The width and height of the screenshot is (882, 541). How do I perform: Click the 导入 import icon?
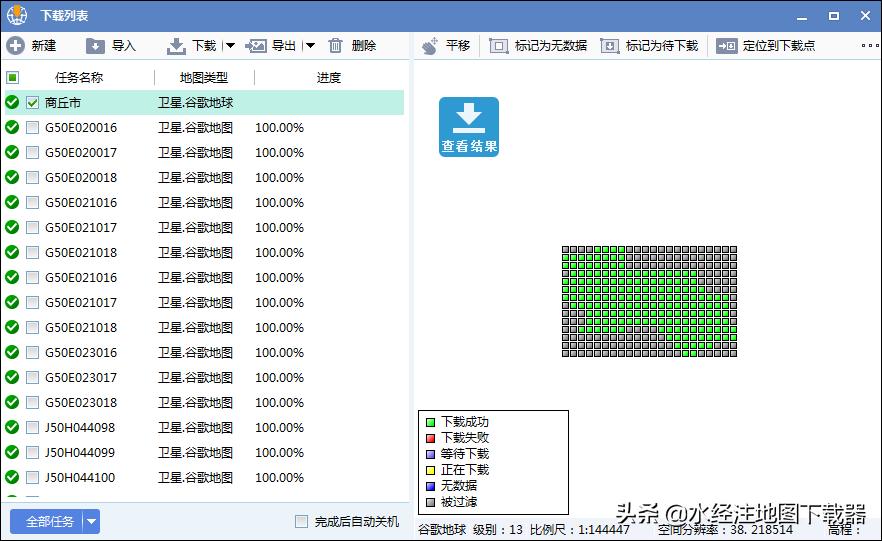point(95,46)
